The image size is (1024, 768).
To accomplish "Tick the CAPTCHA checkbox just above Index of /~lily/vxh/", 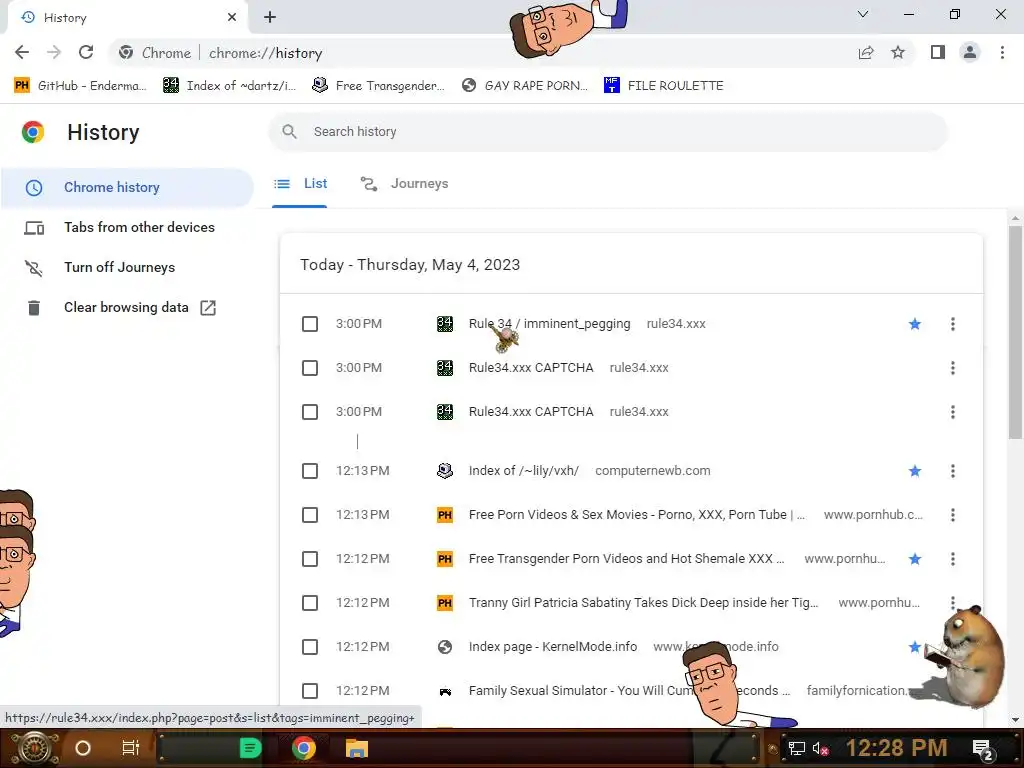I will pyautogui.click(x=310, y=412).
